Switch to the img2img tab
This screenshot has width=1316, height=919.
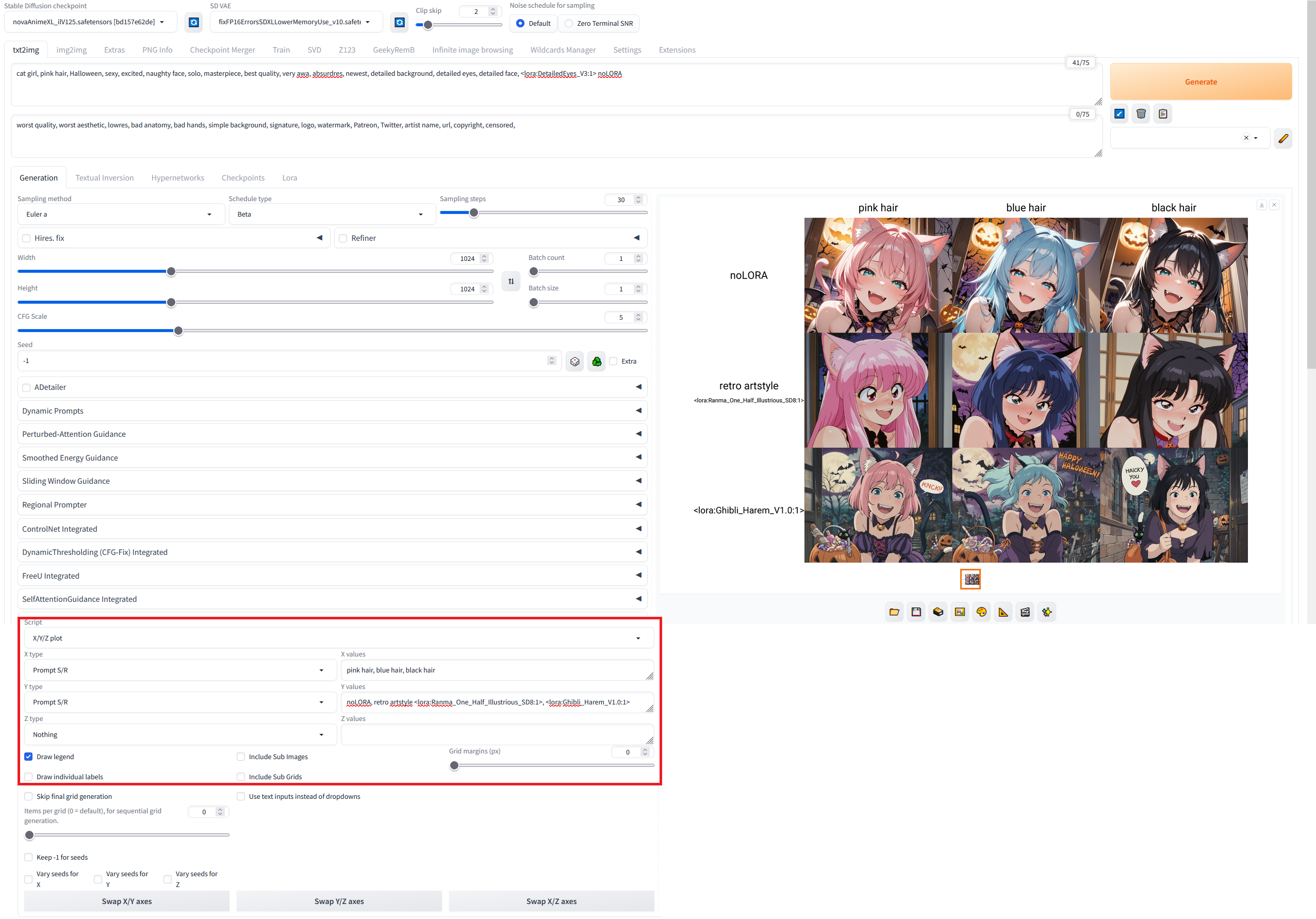71,50
